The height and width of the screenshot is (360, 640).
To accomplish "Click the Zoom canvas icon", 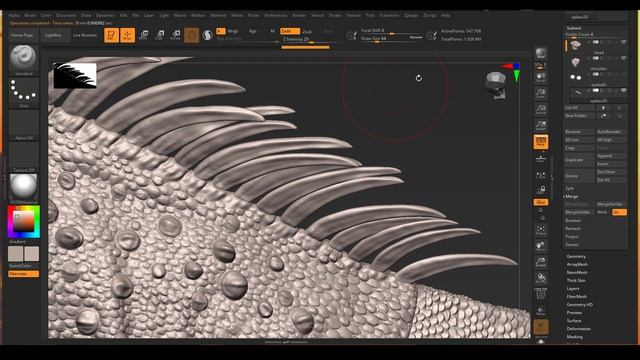I will tap(541, 93).
